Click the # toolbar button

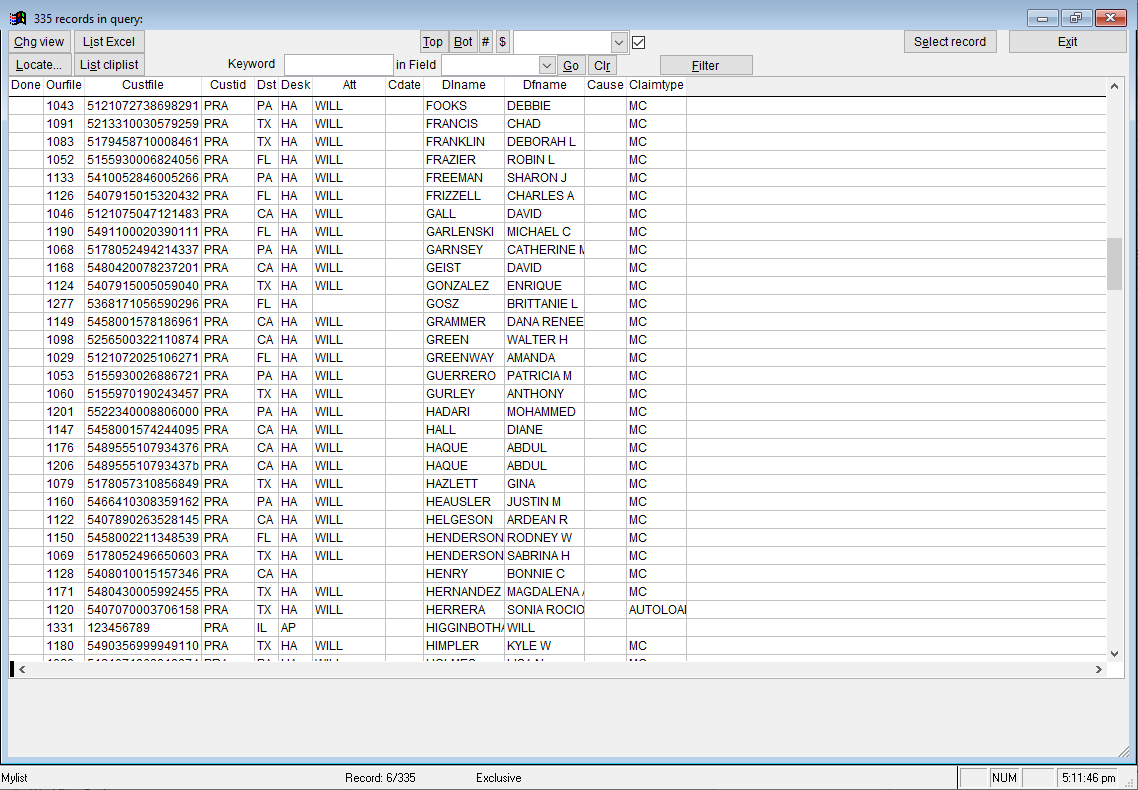(486, 42)
